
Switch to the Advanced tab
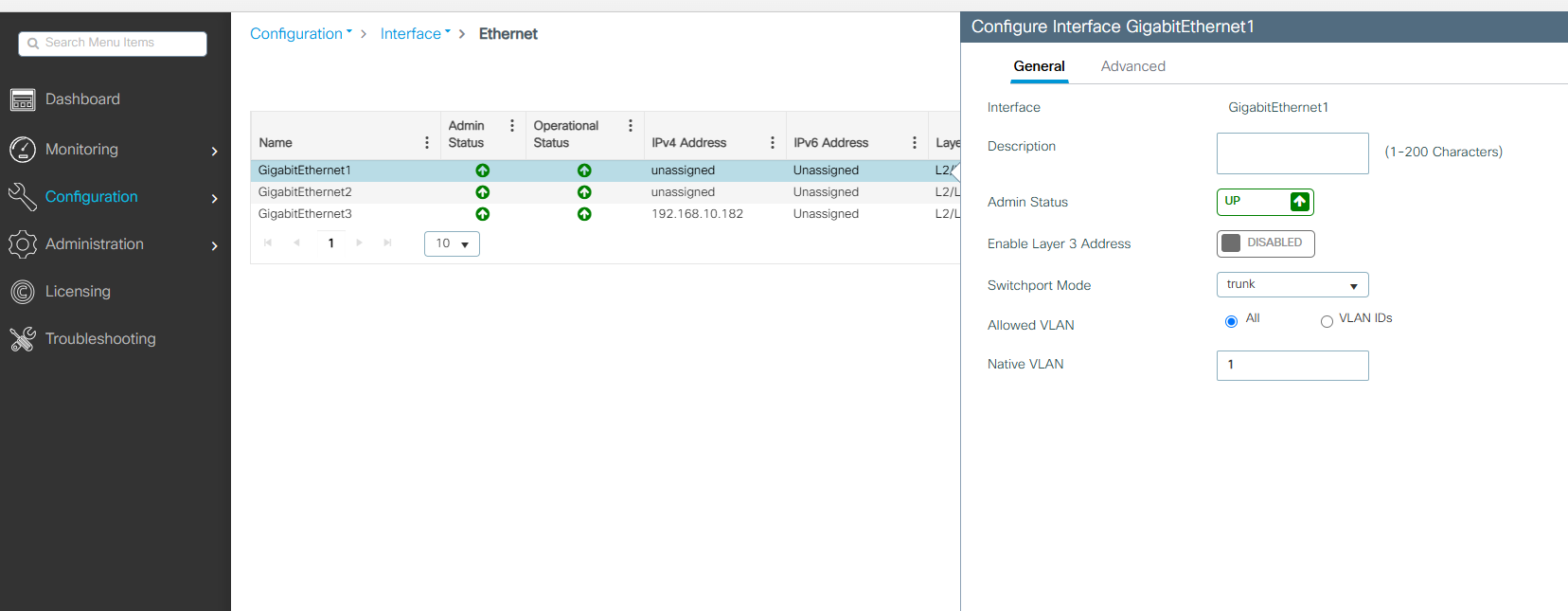(x=1133, y=66)
